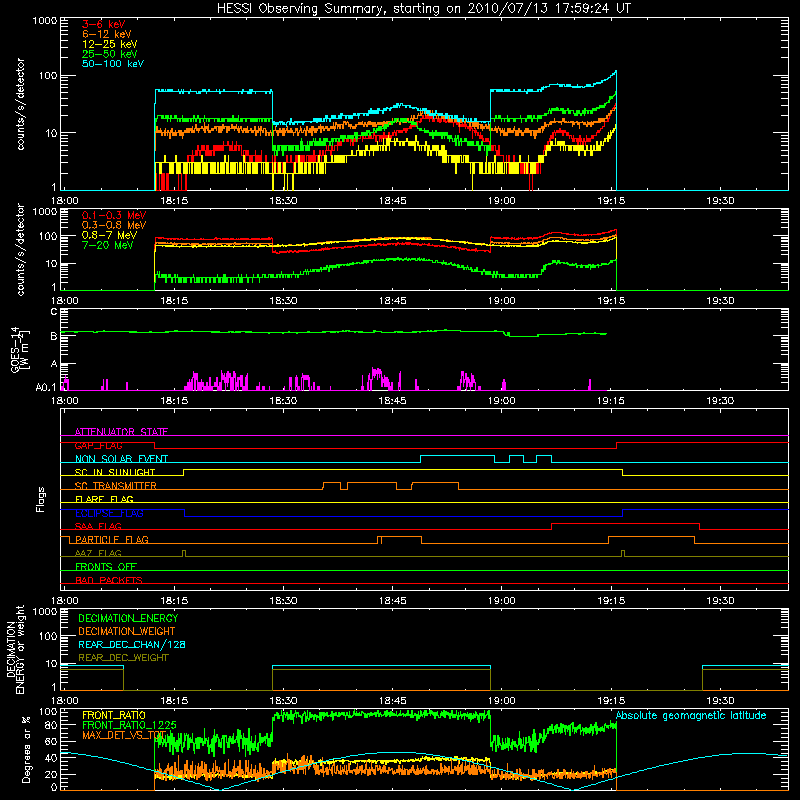This screenshot has height=800, width=800.
Task: Click counts/s/detector label of top plot
Action: pos(20,104)
